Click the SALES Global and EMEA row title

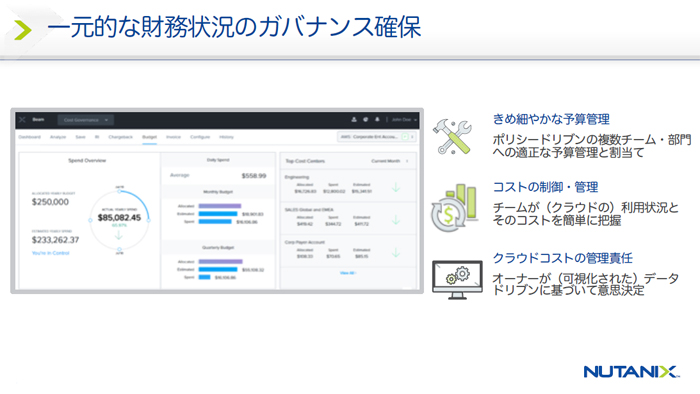(309, 209)
